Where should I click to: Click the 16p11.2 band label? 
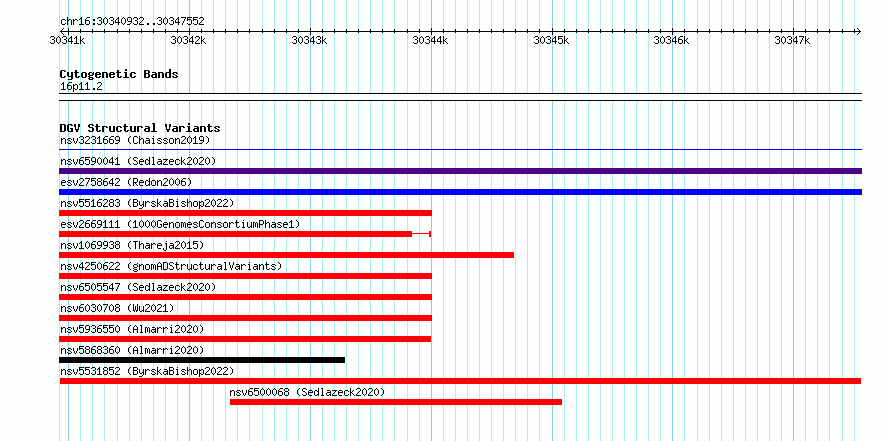pos(81,87)
